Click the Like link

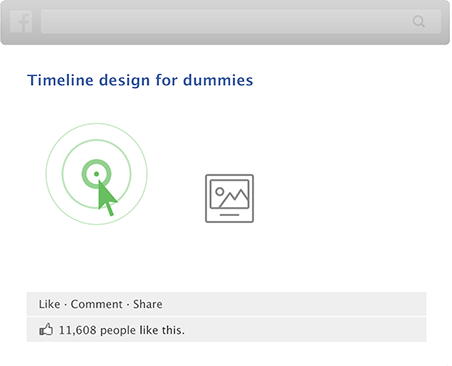pyautogui.click(x=49, y=304)
